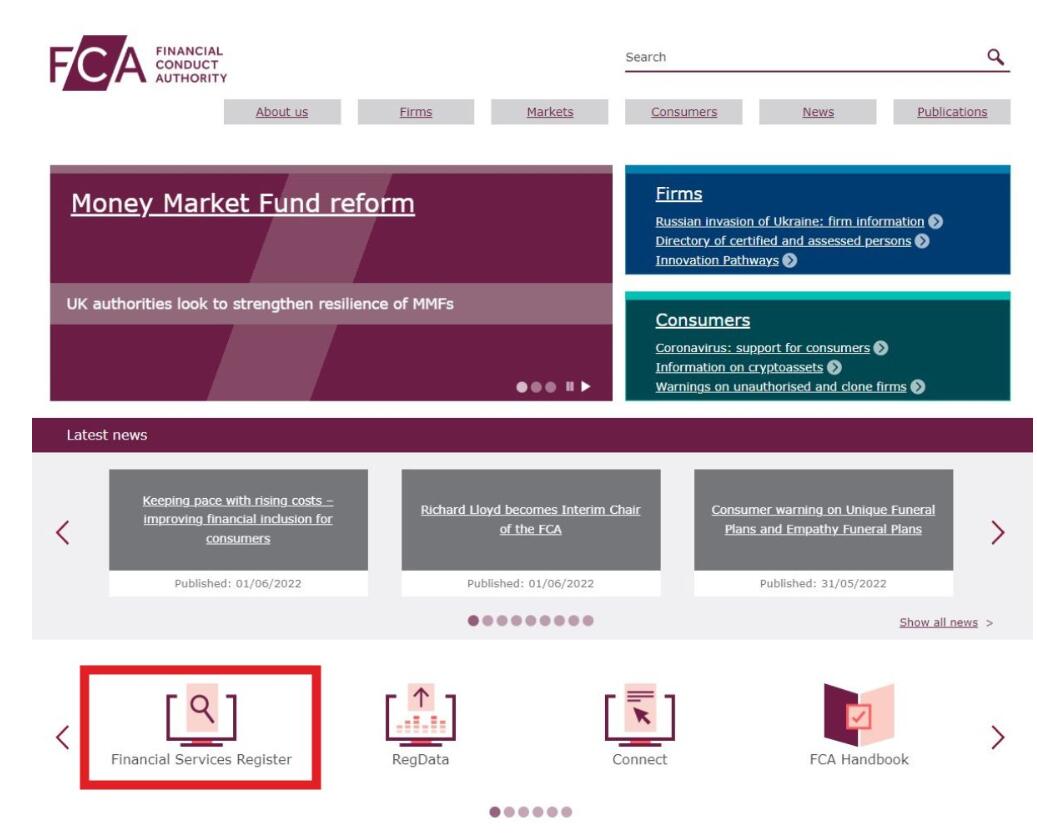Show next latest news items
Image resolution: width=1037 pixels, height=834 pixels.
(996, 533)
